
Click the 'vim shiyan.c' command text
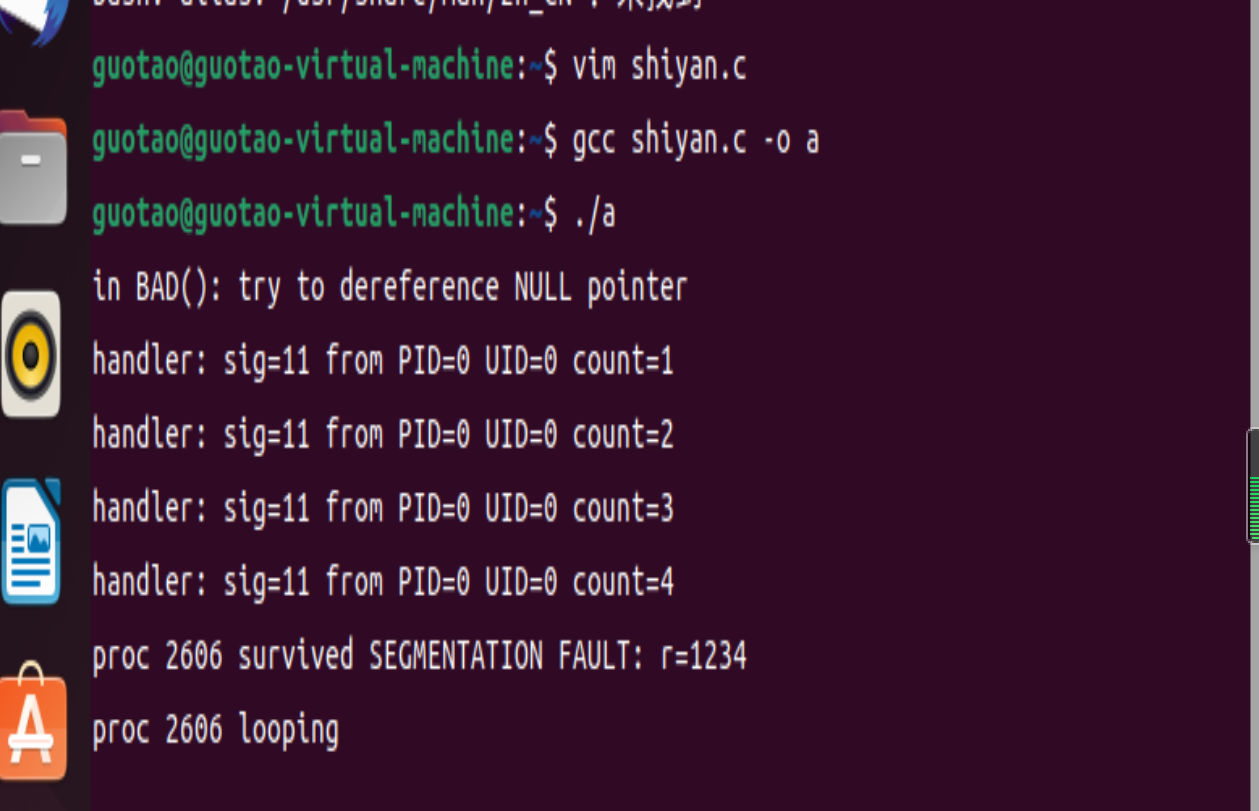[659, 67]
